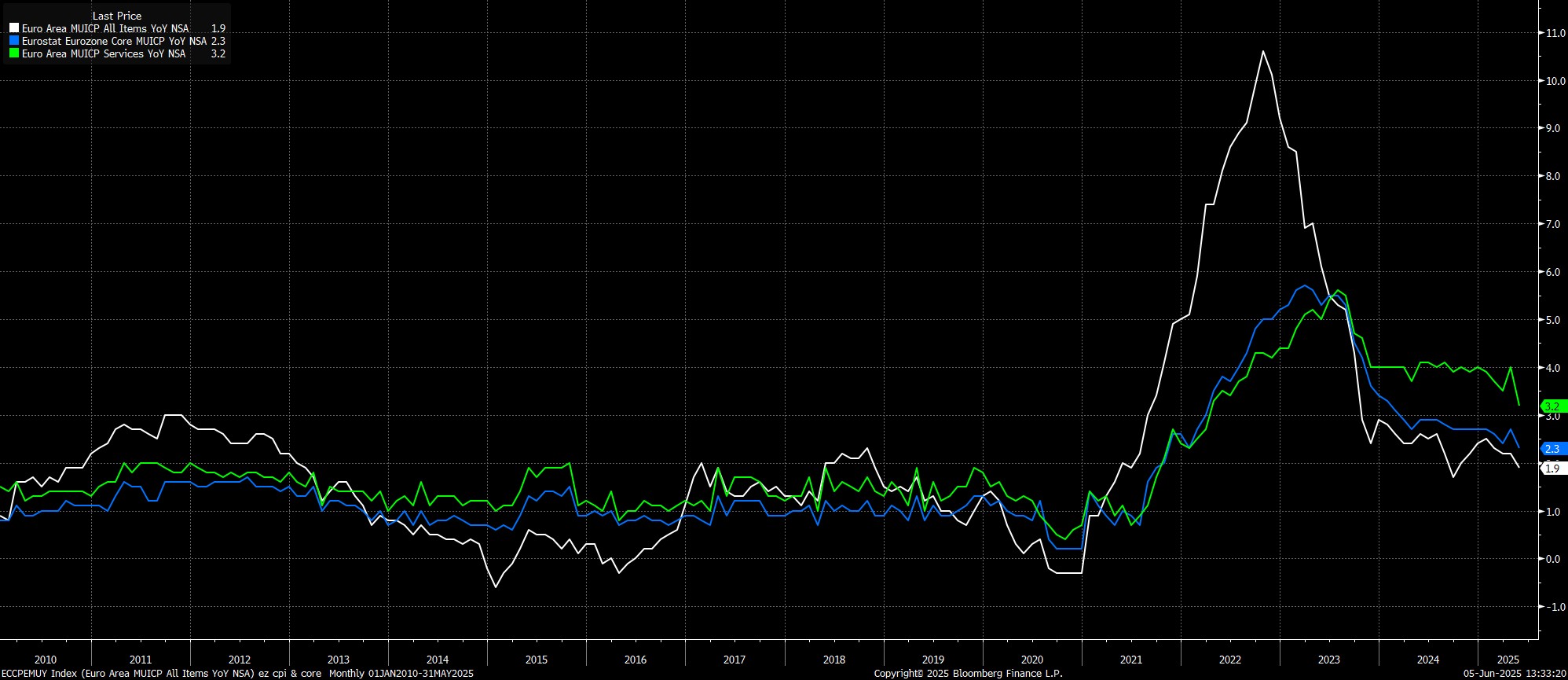Viewport: 1568px width, 680px height.
Task: Click the white 1.9 last-value axis tag
Action: 1552,469
